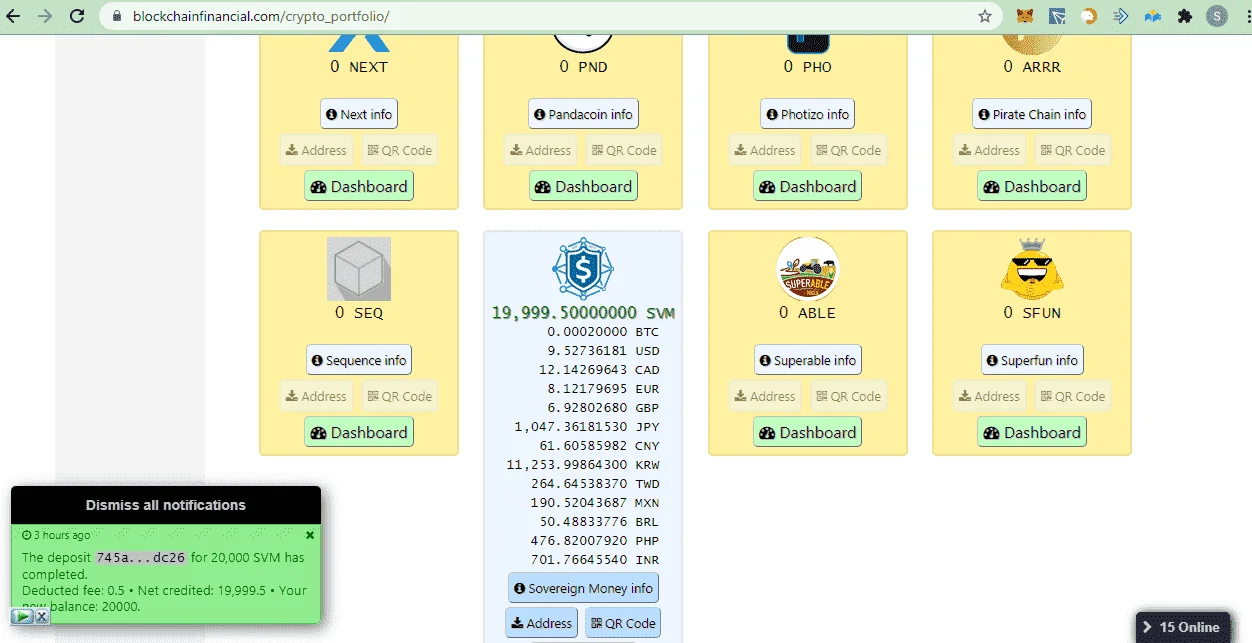The image size is (1252, 643).
Task: Click the 19,999.50000000 SVM balance
Action: point(583,312)
